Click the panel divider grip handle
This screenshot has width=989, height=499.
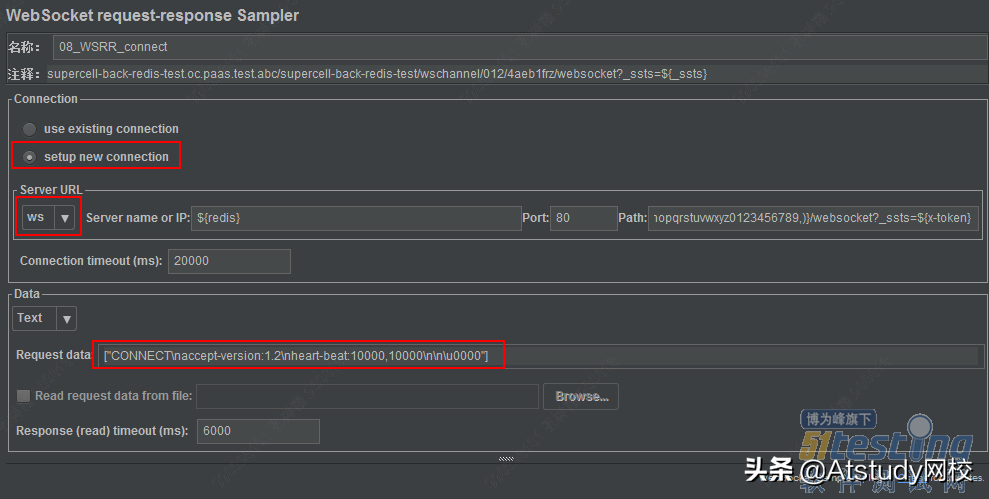(506, 459)
